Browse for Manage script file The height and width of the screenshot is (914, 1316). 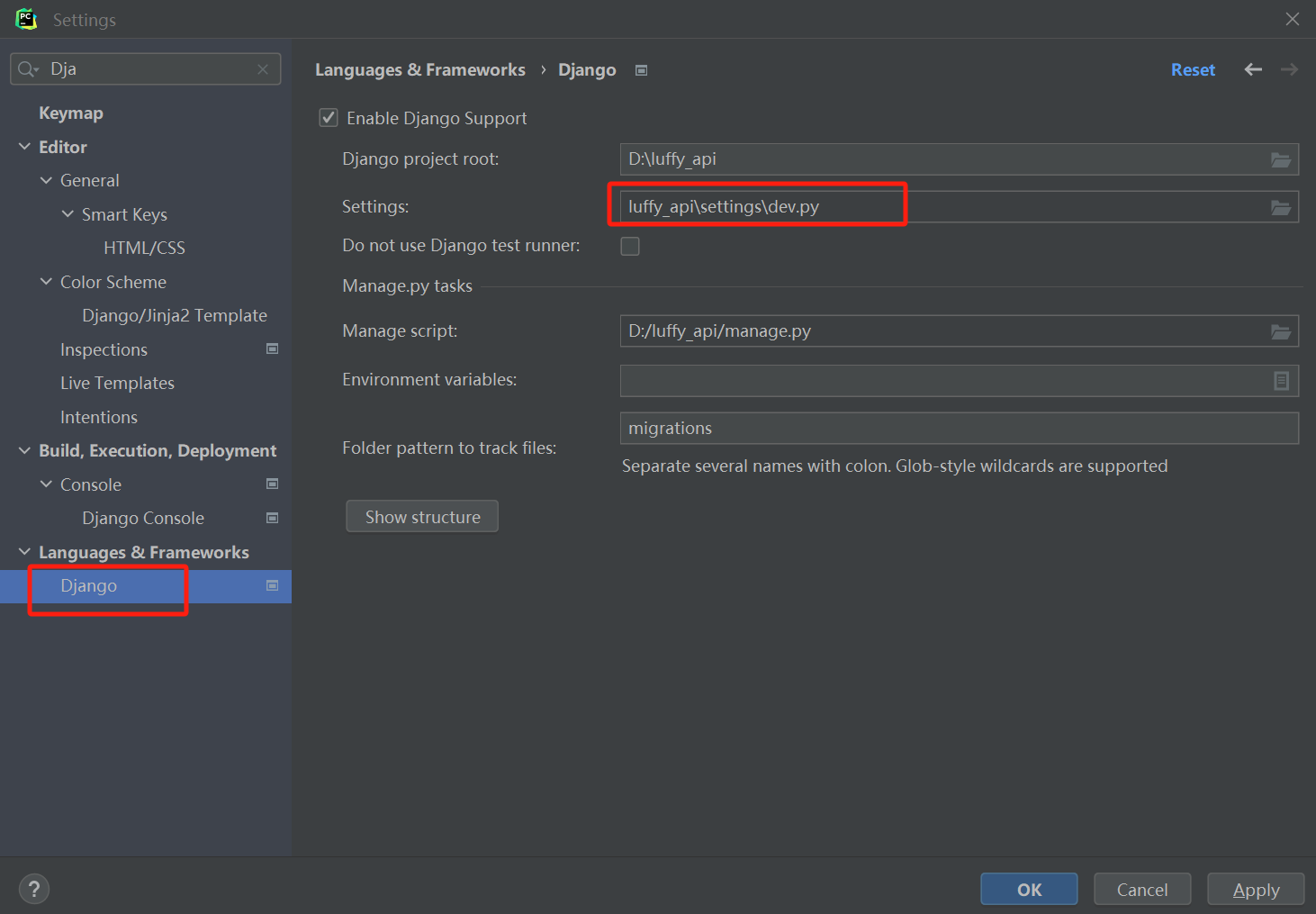1281,331
